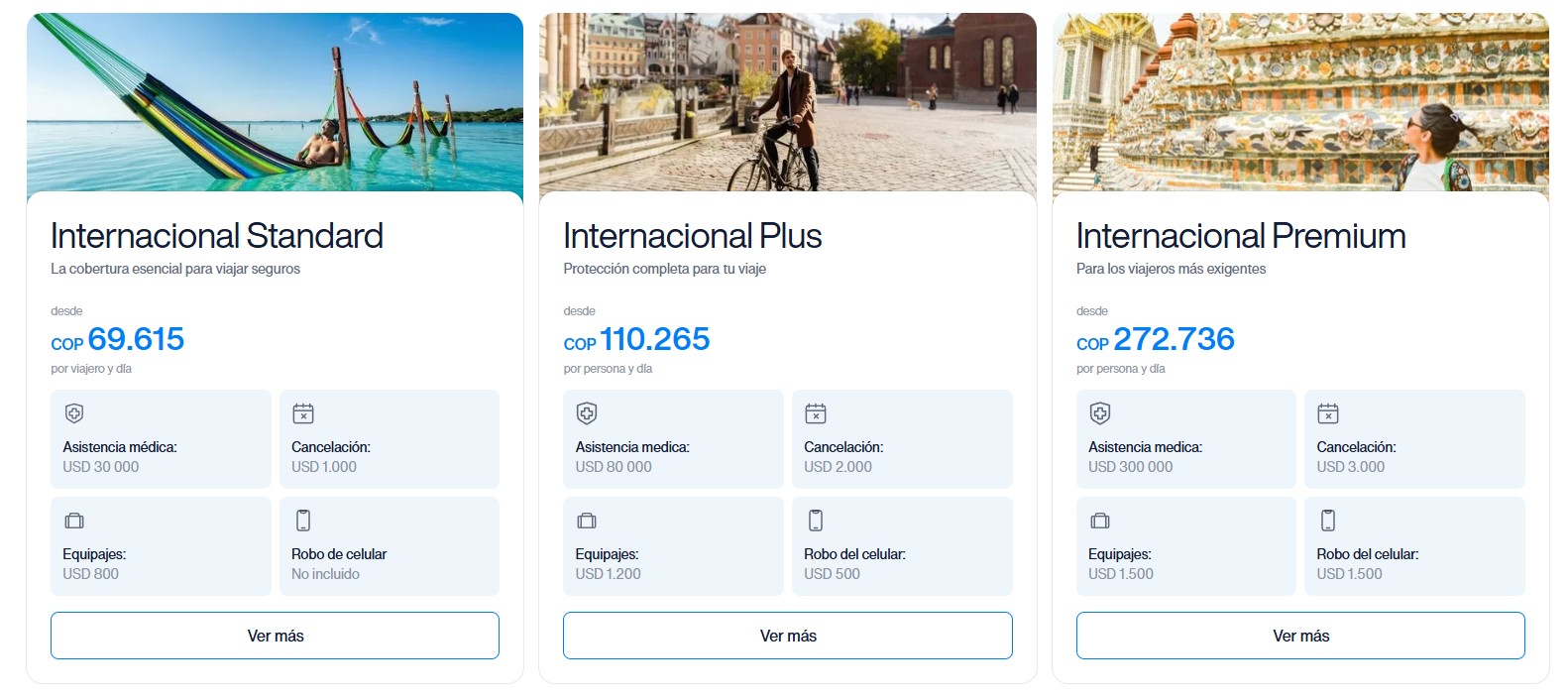This screenshot has width=1568, height=699.
Task: Click the Cancelación calendar icon on Internacional Standard
Action: (305, 413)
